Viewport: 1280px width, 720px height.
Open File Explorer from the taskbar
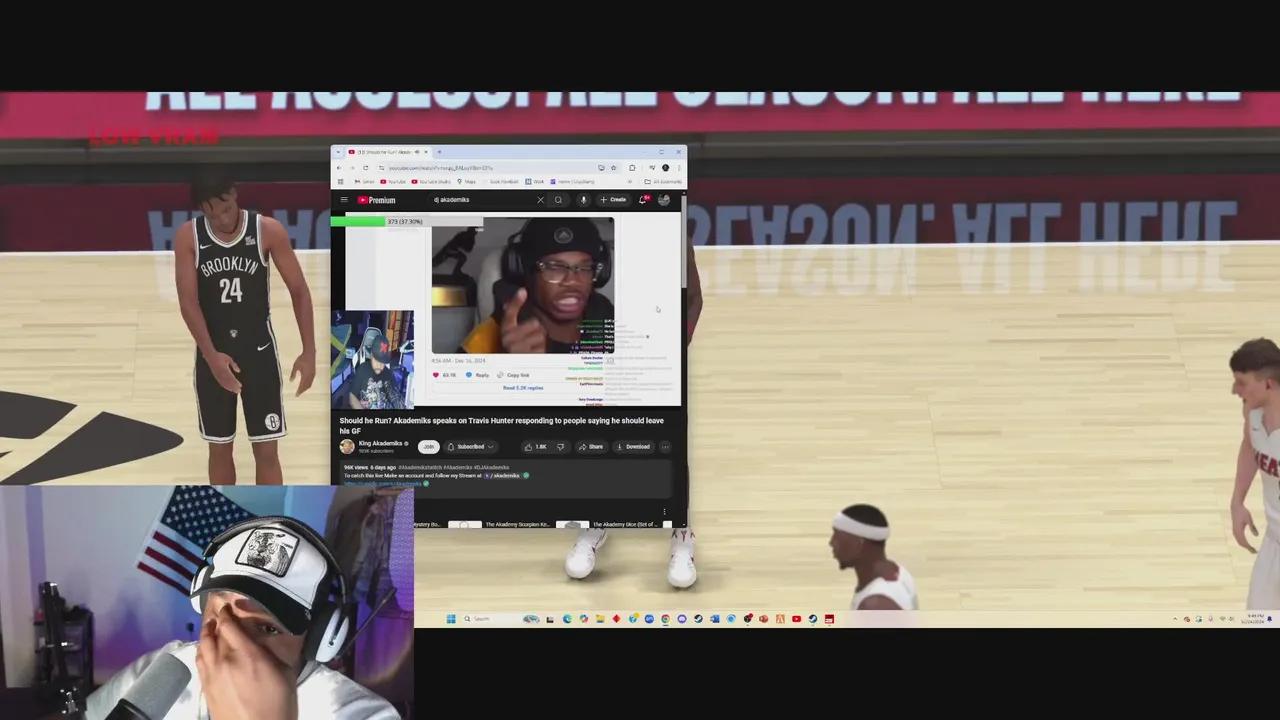(x=600, y=619)
